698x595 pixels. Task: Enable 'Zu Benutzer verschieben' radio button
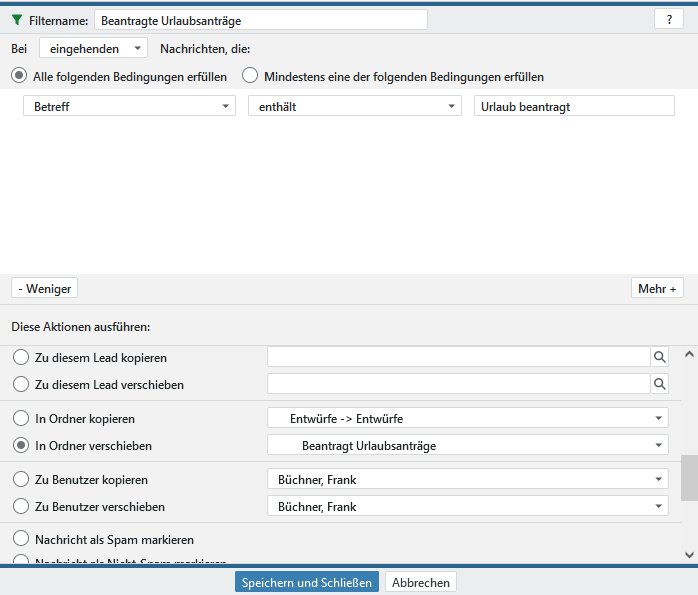21,507
